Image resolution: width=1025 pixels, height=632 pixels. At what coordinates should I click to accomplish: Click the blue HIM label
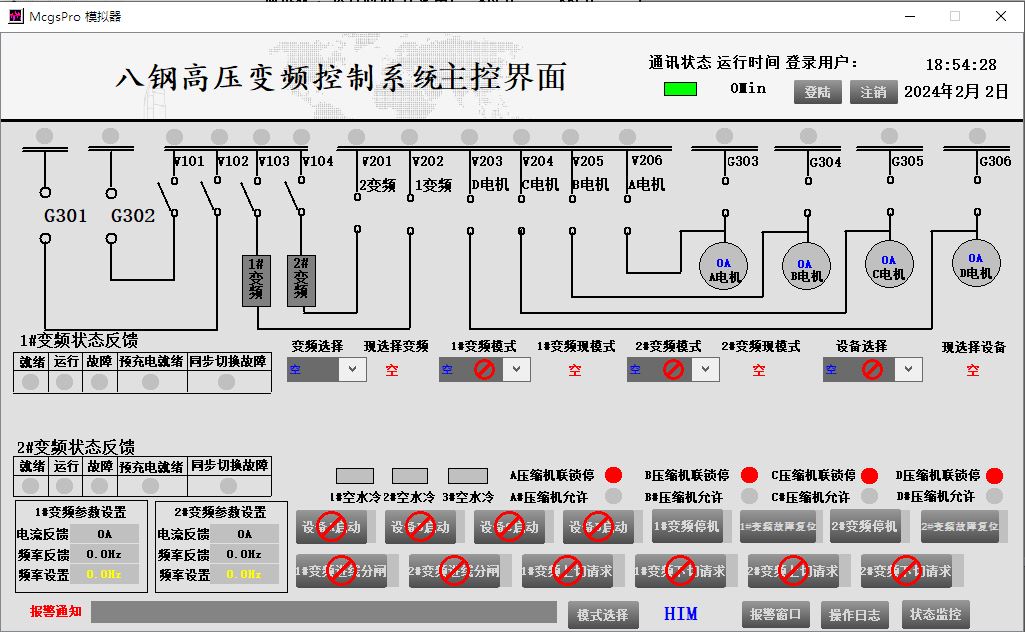point(681,614)
